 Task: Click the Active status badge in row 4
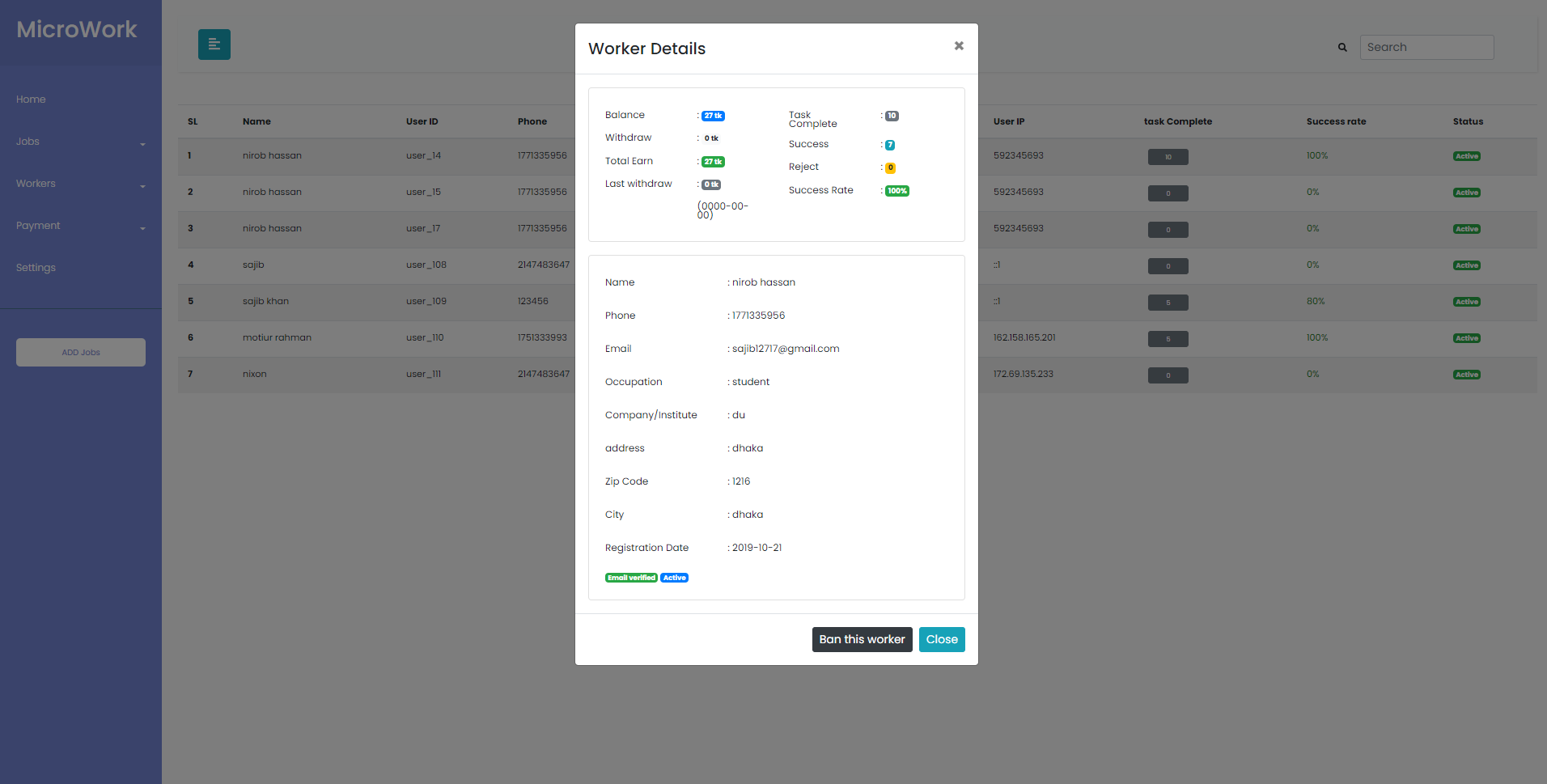[1467, 265]
